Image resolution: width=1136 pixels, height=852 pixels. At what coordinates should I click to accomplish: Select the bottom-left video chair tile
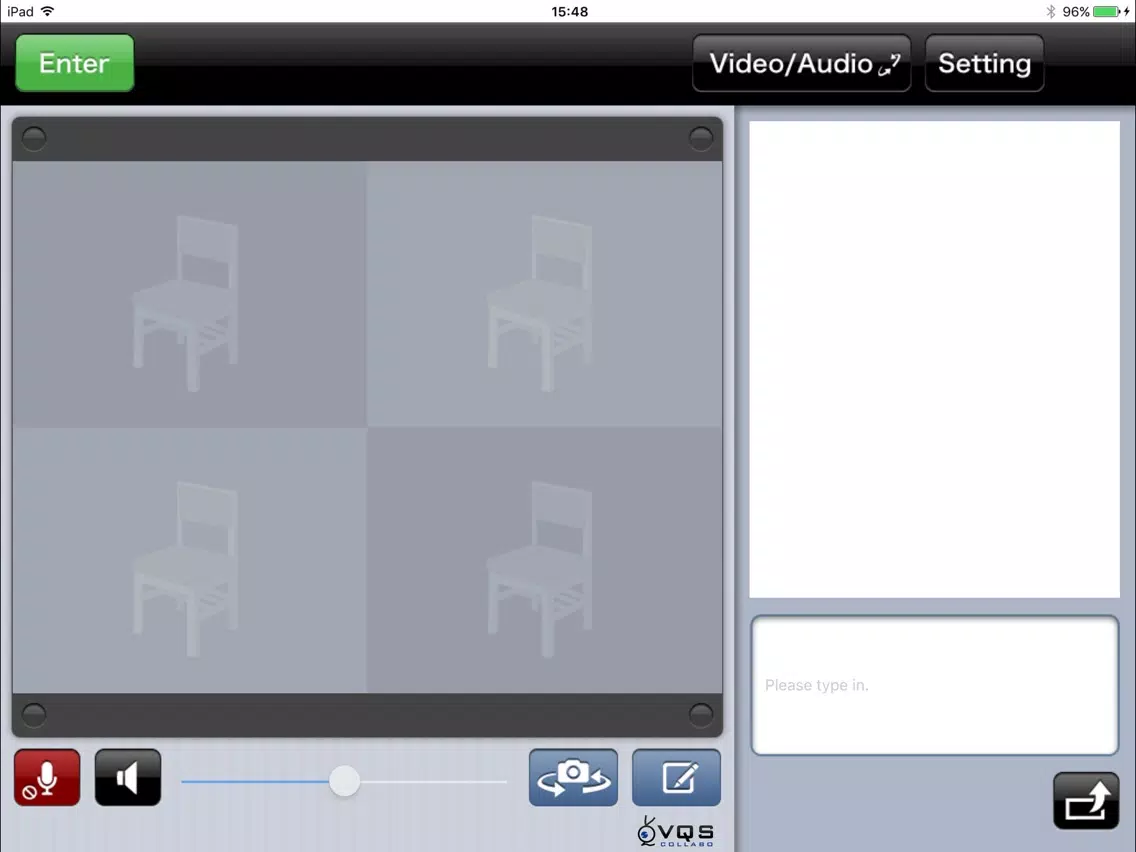pyautogui.click(x=190, y=560)
